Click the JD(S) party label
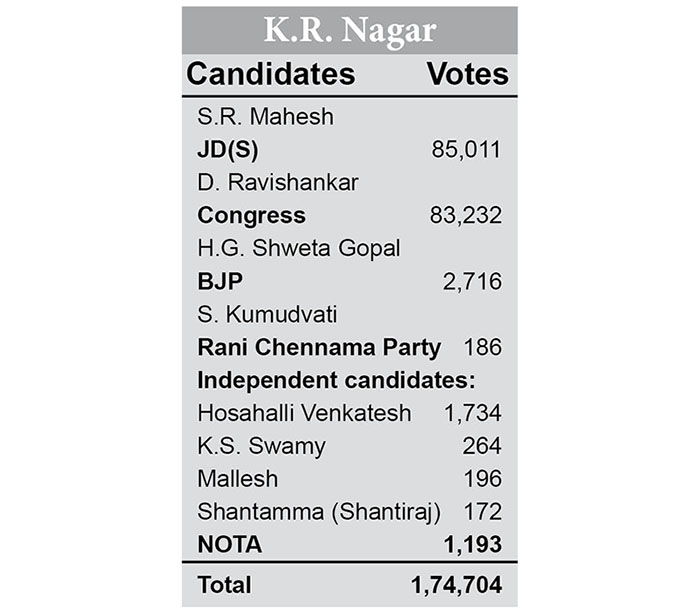The image size is (700, 610). tap(225, 150)
